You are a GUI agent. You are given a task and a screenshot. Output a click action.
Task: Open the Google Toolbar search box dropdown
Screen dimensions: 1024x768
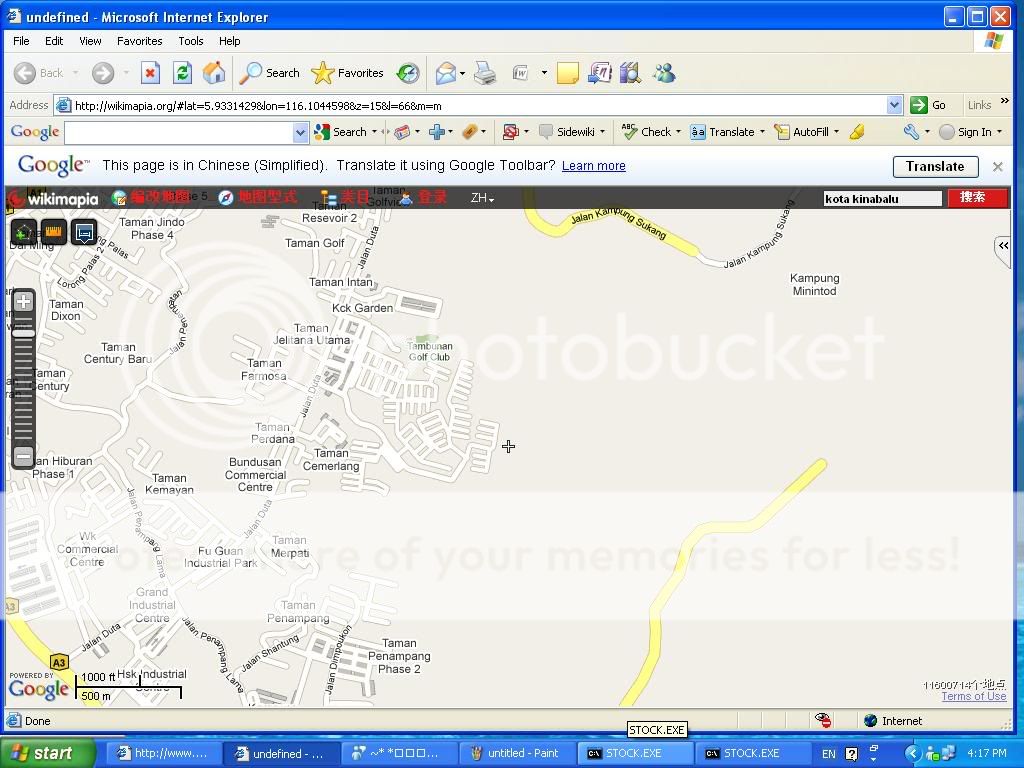point(300,132)
